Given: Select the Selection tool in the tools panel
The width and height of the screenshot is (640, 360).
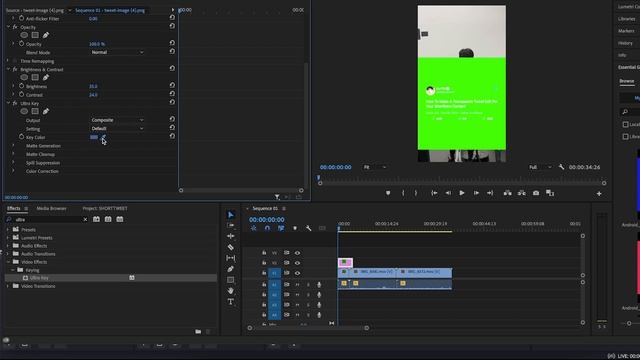Looking at the screenshot, I should click(231, 215).
